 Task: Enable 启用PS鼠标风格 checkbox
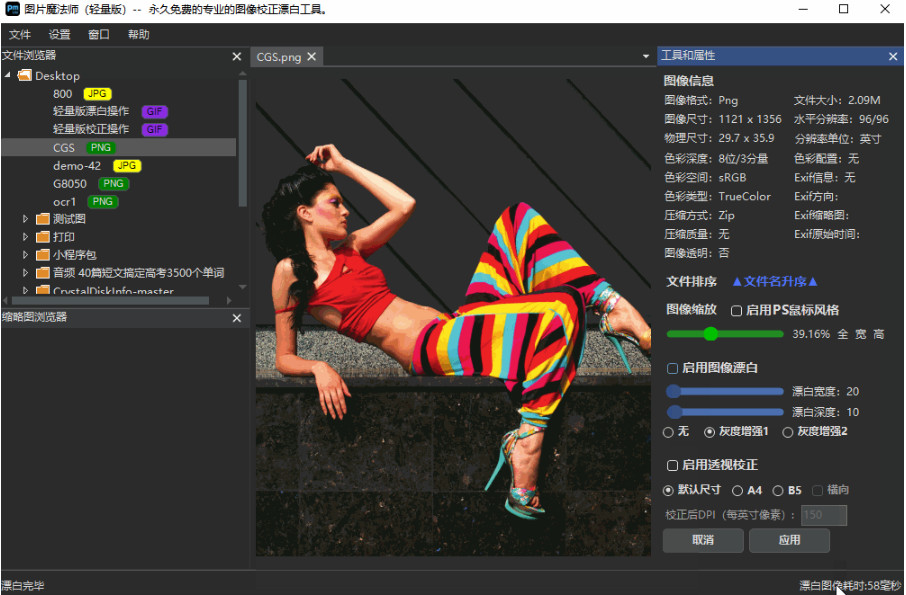(x=736, y=311)
